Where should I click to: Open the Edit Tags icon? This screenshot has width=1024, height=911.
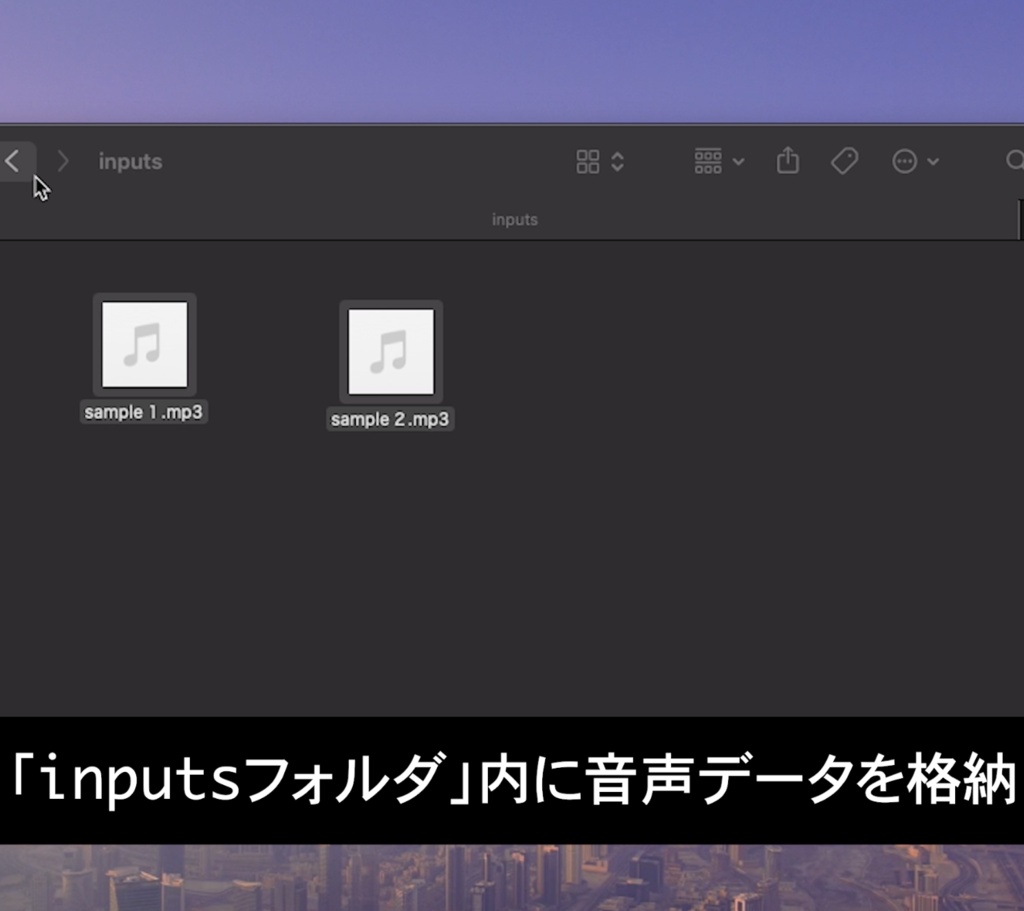click(x=844, y=161)
